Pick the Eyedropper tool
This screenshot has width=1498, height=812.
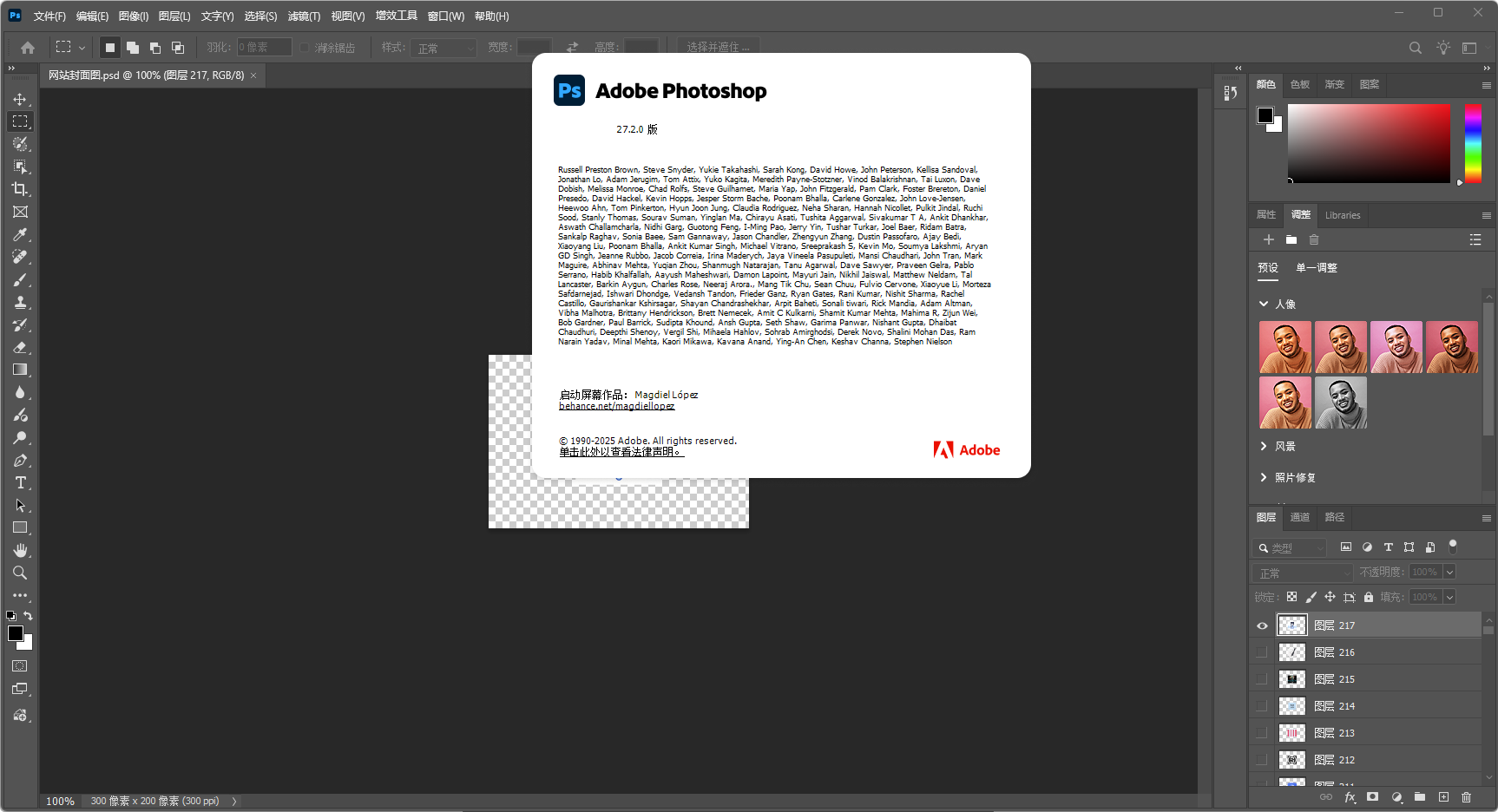point(19,234)
